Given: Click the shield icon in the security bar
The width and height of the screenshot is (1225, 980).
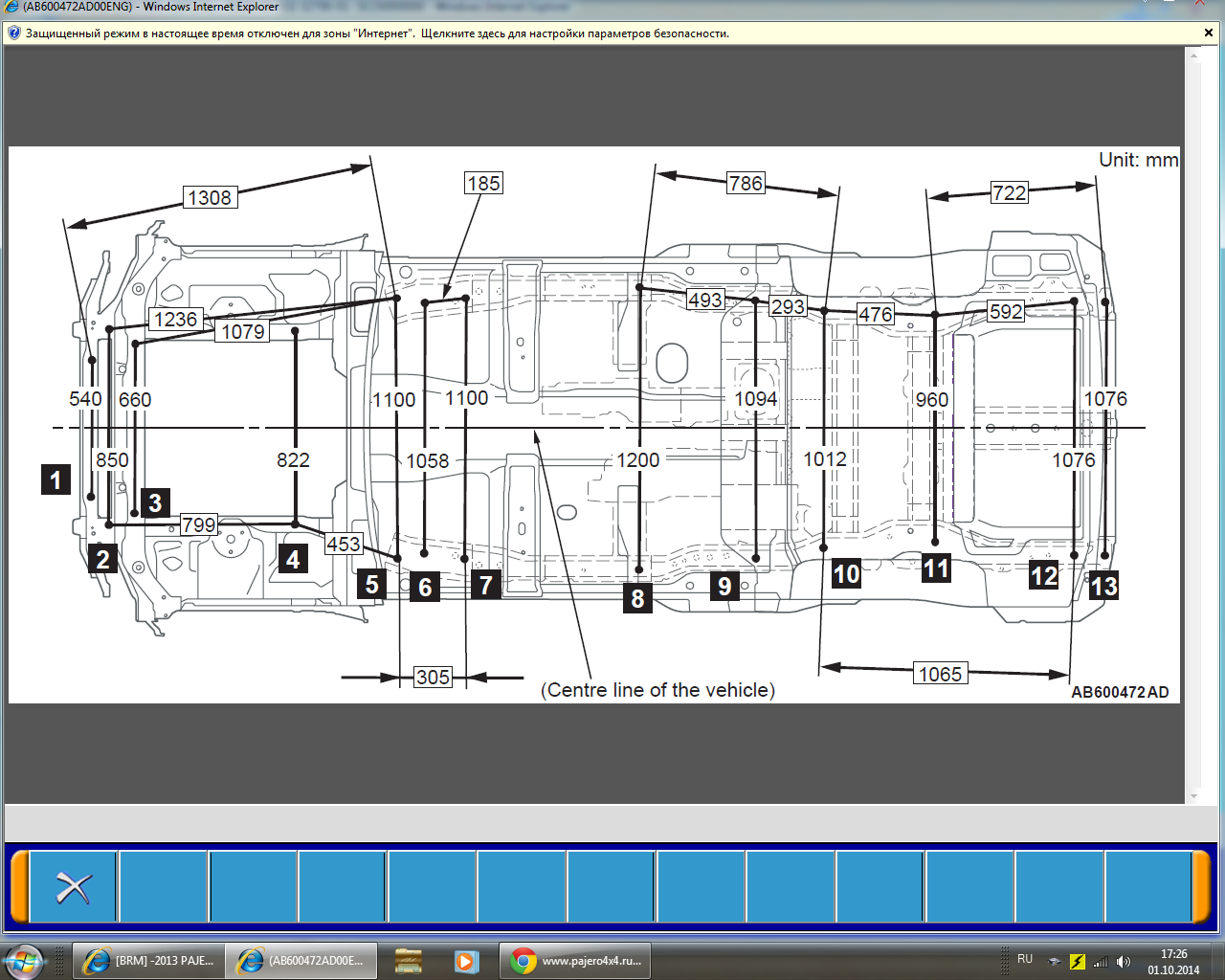Looking at the screenshot, I should tap(13, 33).
